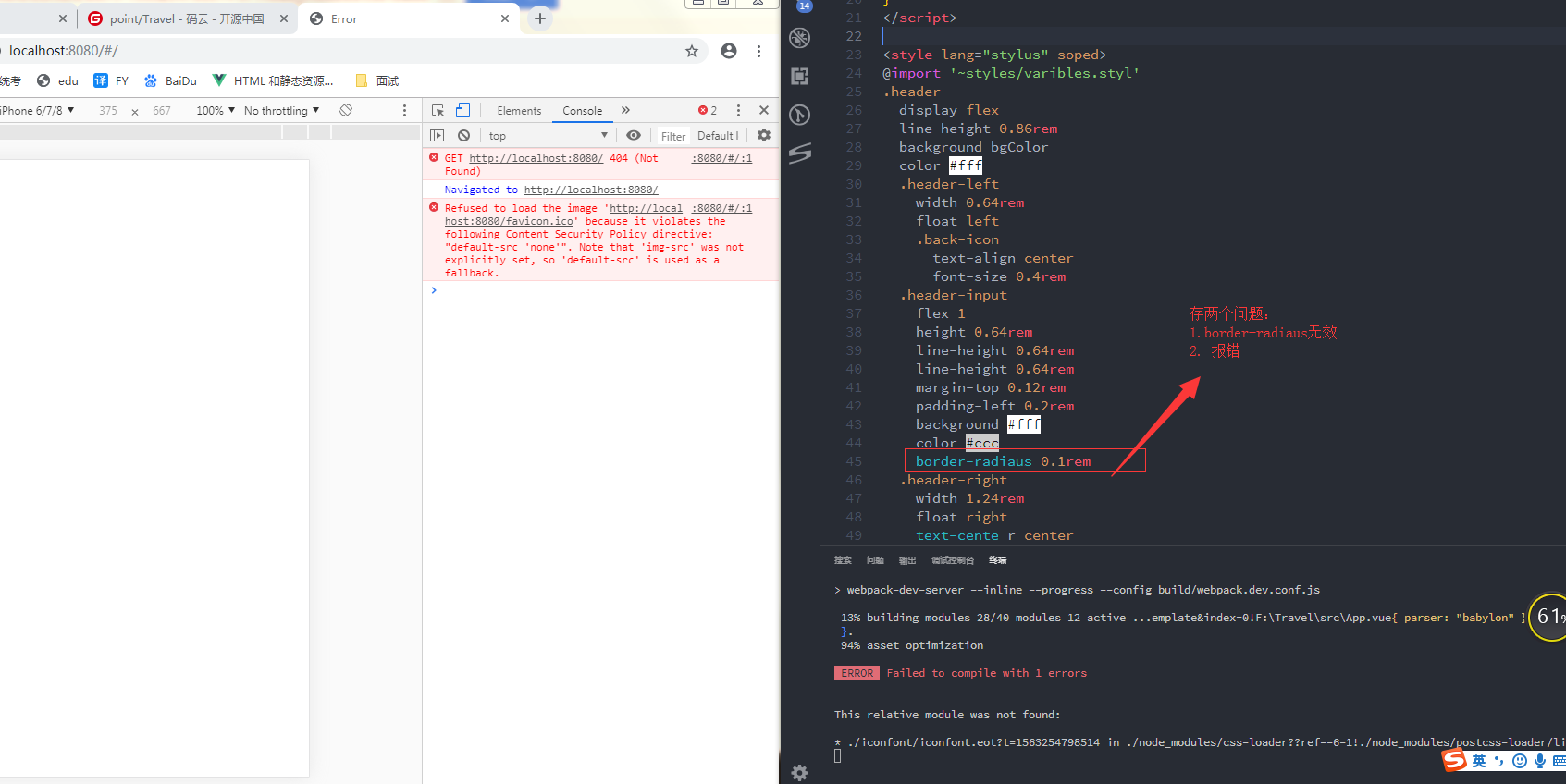The width and height of the screenshot is (1566, 784).
Task: Bookmark this page with the star icon
Action: (x=691, y=51)
